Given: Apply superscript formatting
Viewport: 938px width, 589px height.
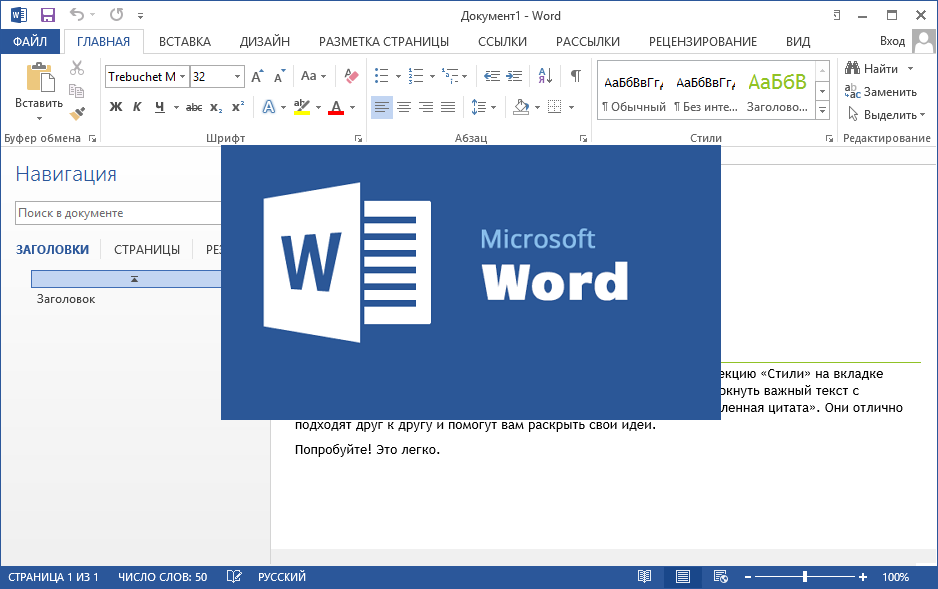Looking at the screenshot, I should tap(238, 106).
